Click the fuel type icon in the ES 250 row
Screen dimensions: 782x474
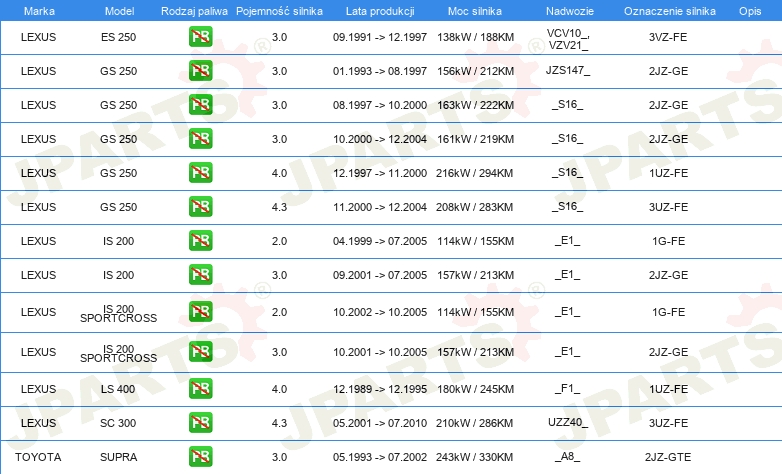tap(200, 37)
